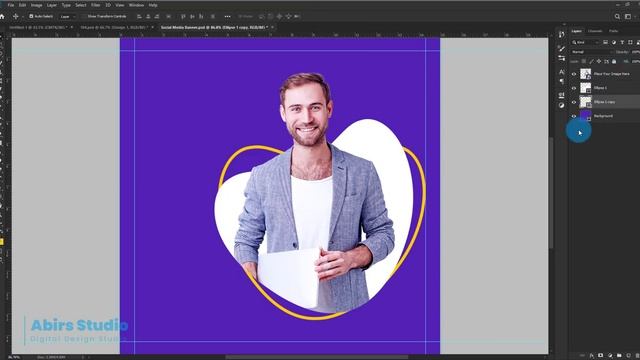This screenshot has width=640, height=360.
Task: Hide the Background layer eye
Action: click(573, 116)
